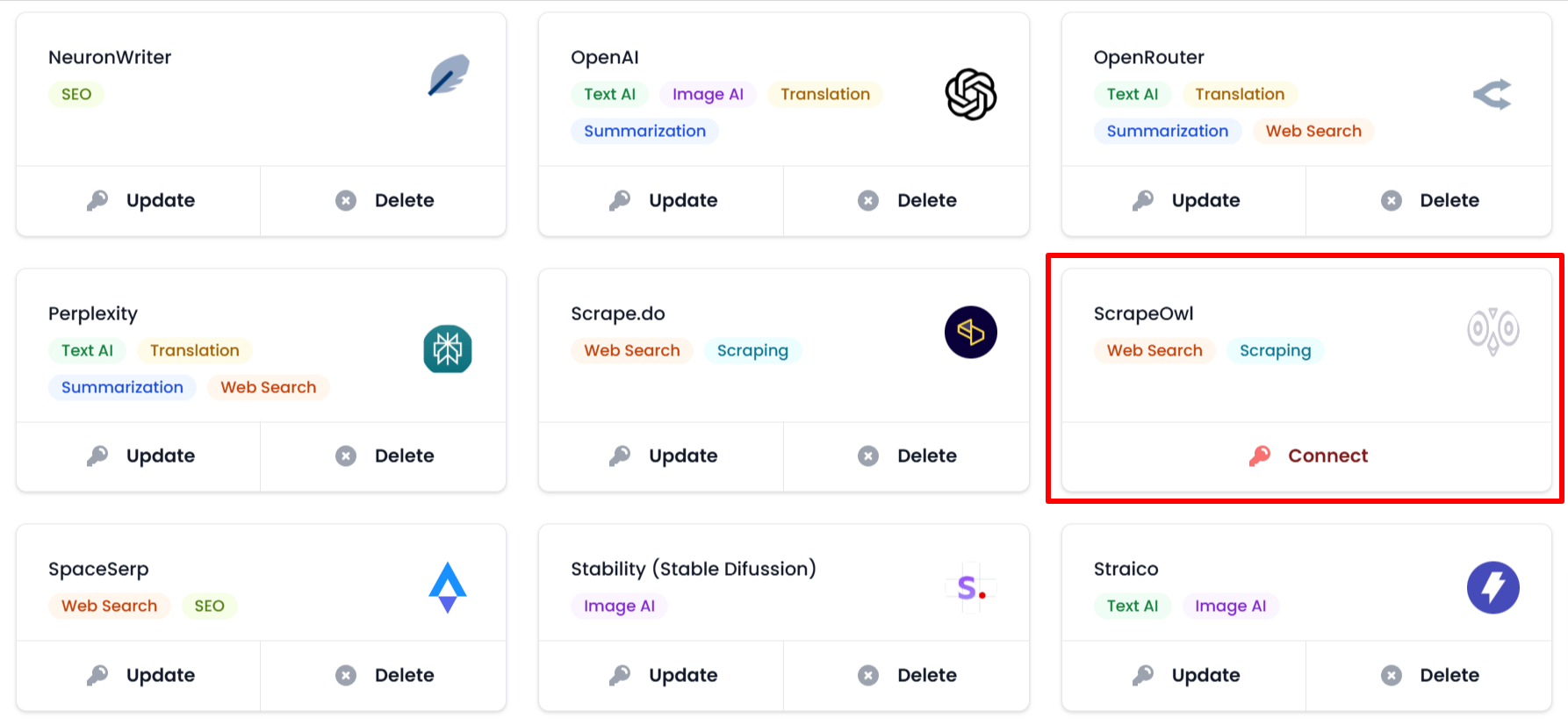Click the Scraping tag under Scrape.do

click(752, 350)
